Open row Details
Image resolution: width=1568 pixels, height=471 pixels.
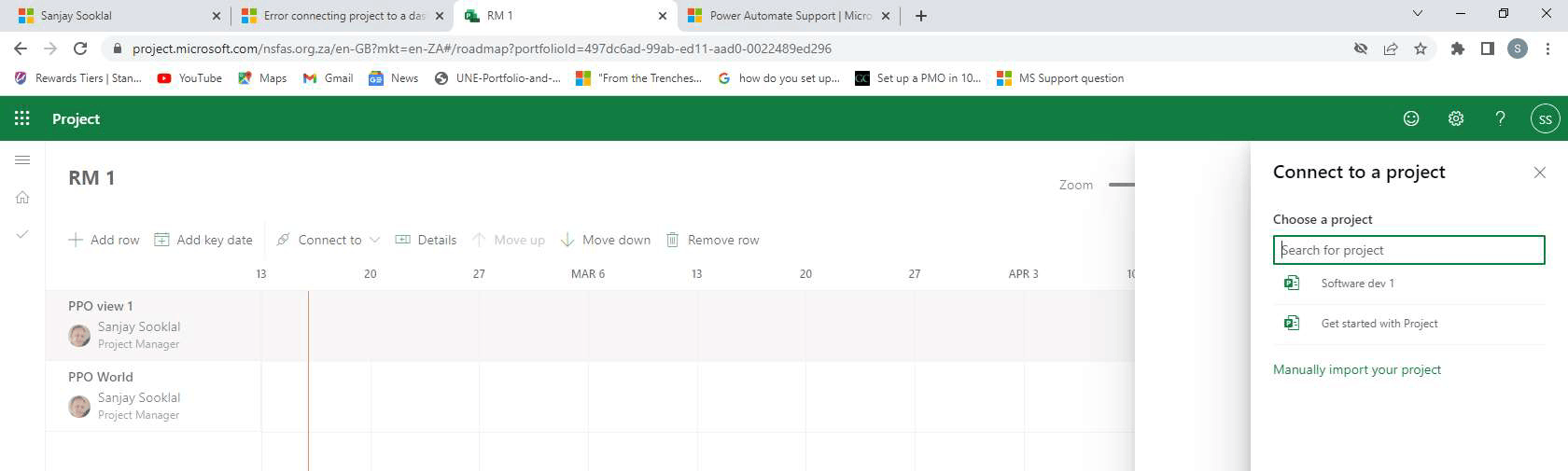click(427, 240)
